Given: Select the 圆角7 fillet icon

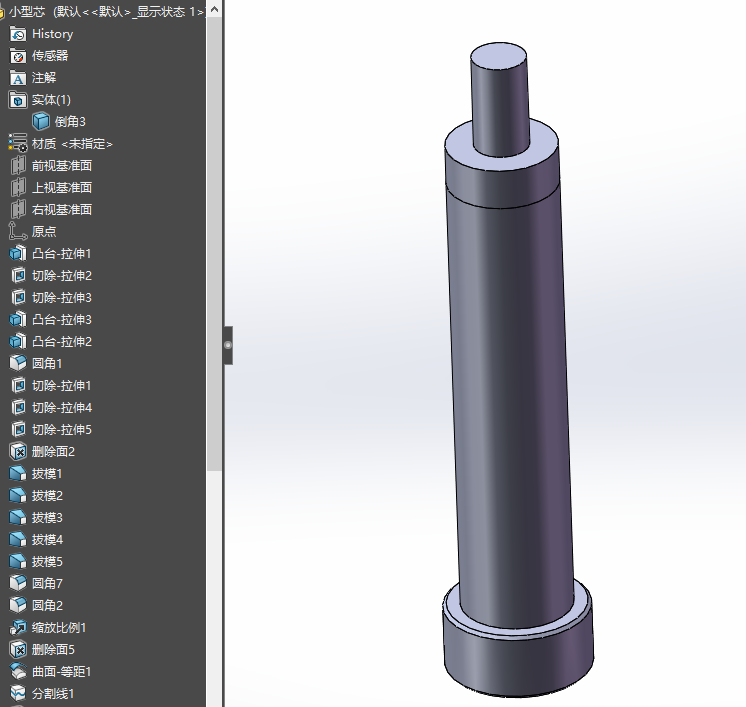Looking at the screenshot, I should (18, 583).
